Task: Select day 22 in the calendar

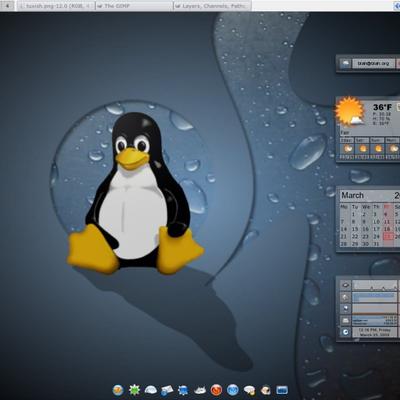Action: point(355,237)
